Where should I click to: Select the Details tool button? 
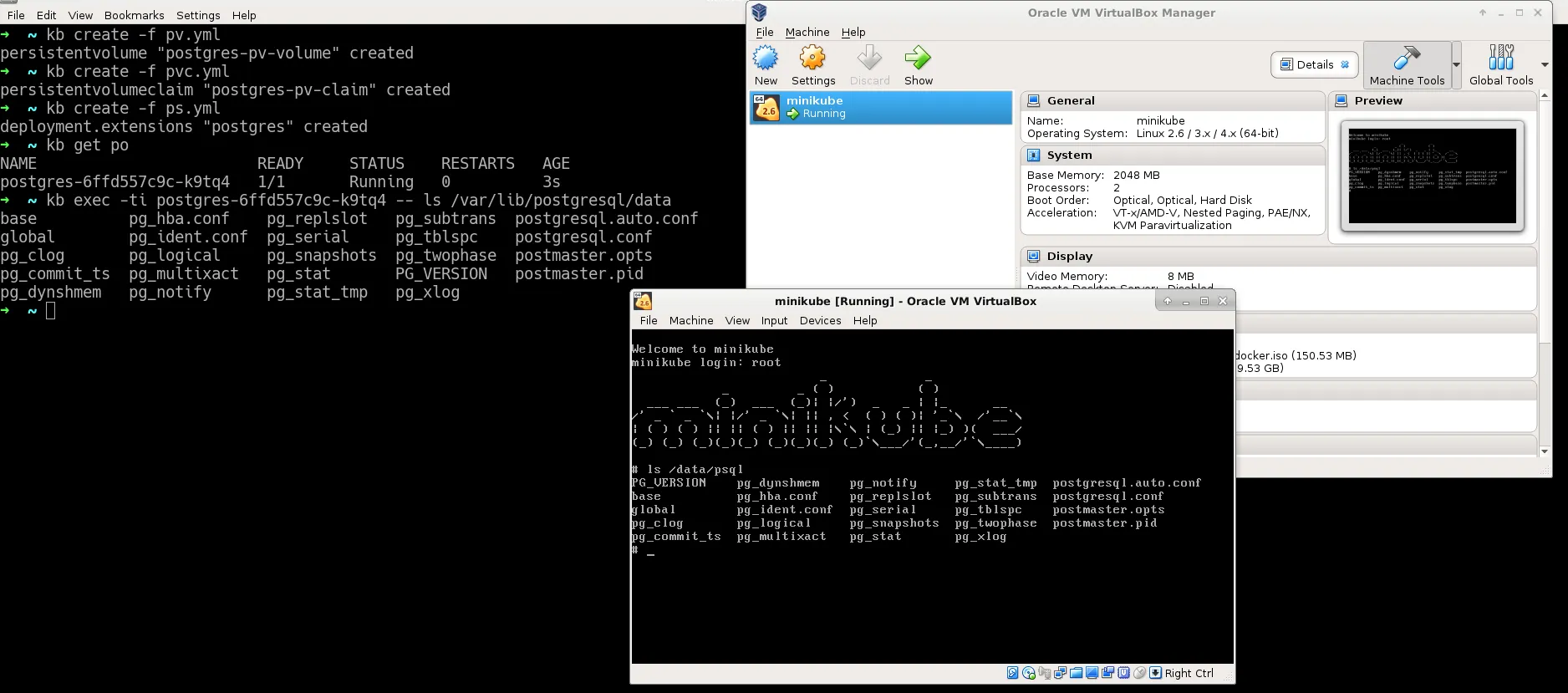point(1315,65)
